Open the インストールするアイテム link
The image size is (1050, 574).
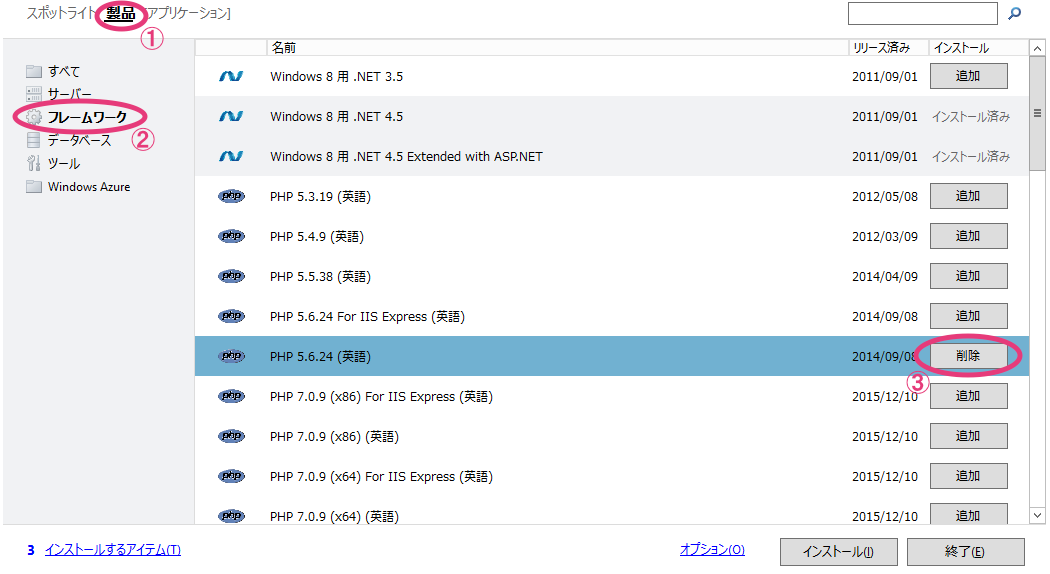point(112,550)
